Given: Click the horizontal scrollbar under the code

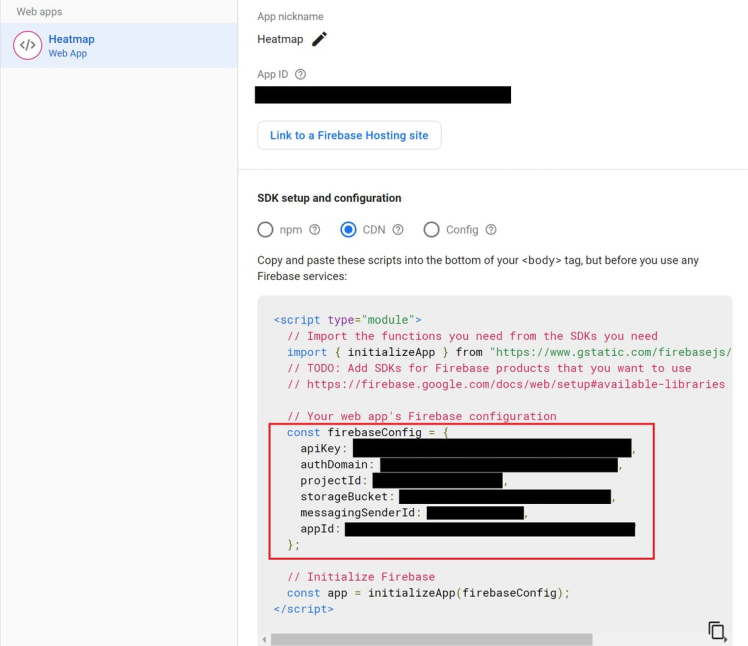Looking at the screenshot, I should pos(431,639).
